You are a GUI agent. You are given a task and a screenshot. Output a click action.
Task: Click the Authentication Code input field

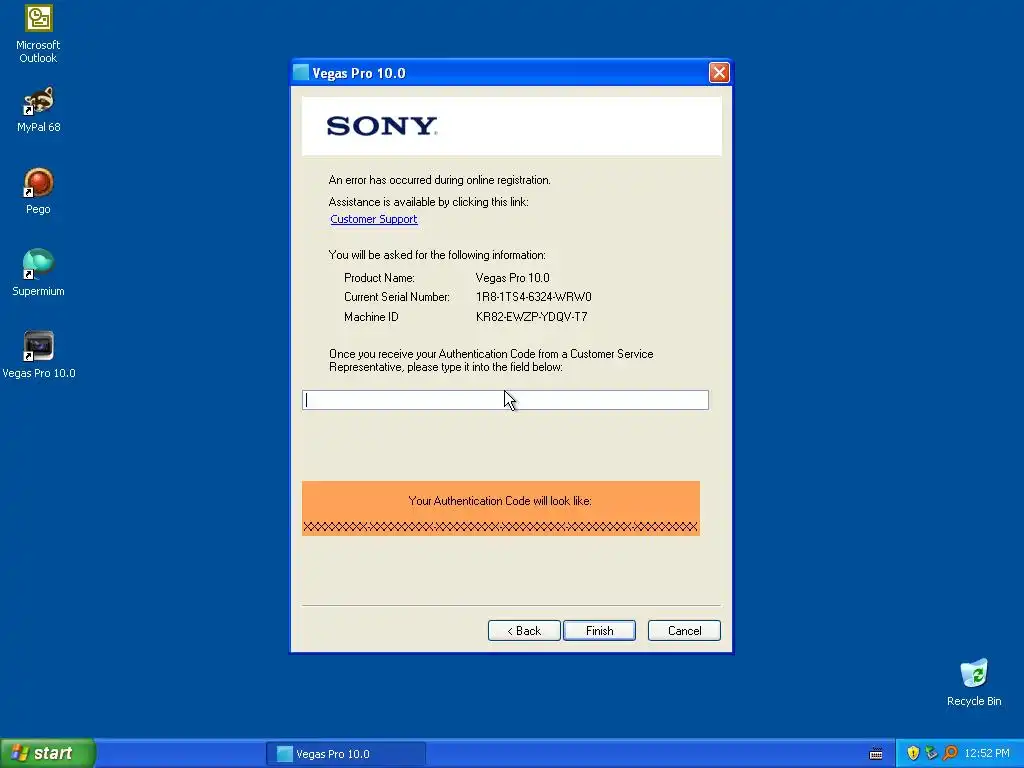[505, 400]
